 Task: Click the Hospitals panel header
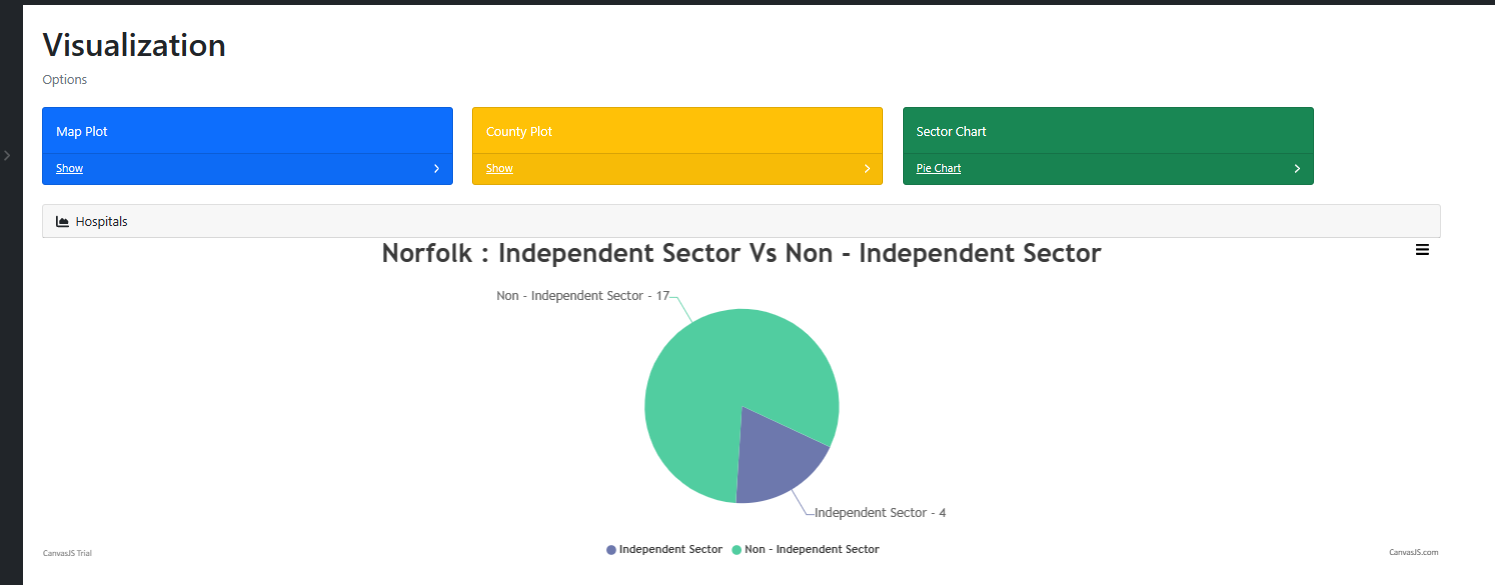coord(741,221)
